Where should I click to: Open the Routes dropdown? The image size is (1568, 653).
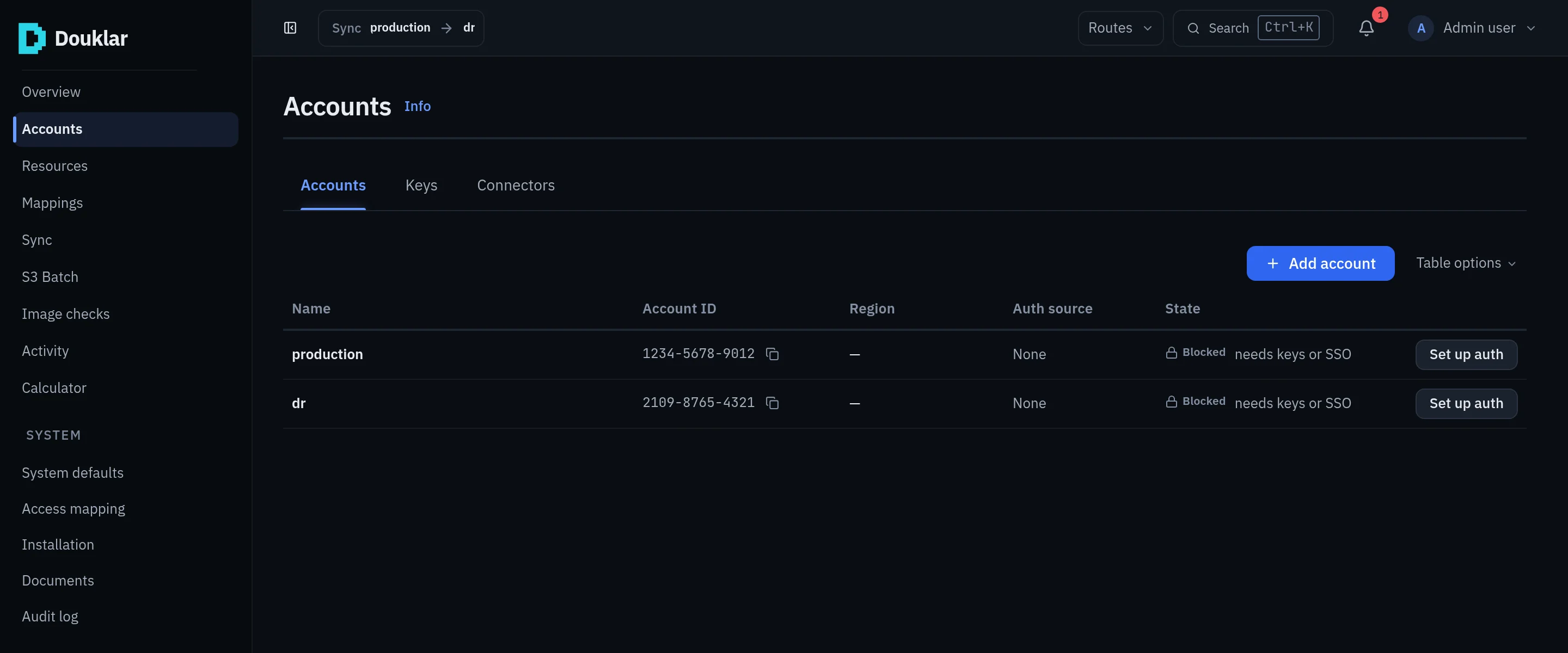[1120, 28]
